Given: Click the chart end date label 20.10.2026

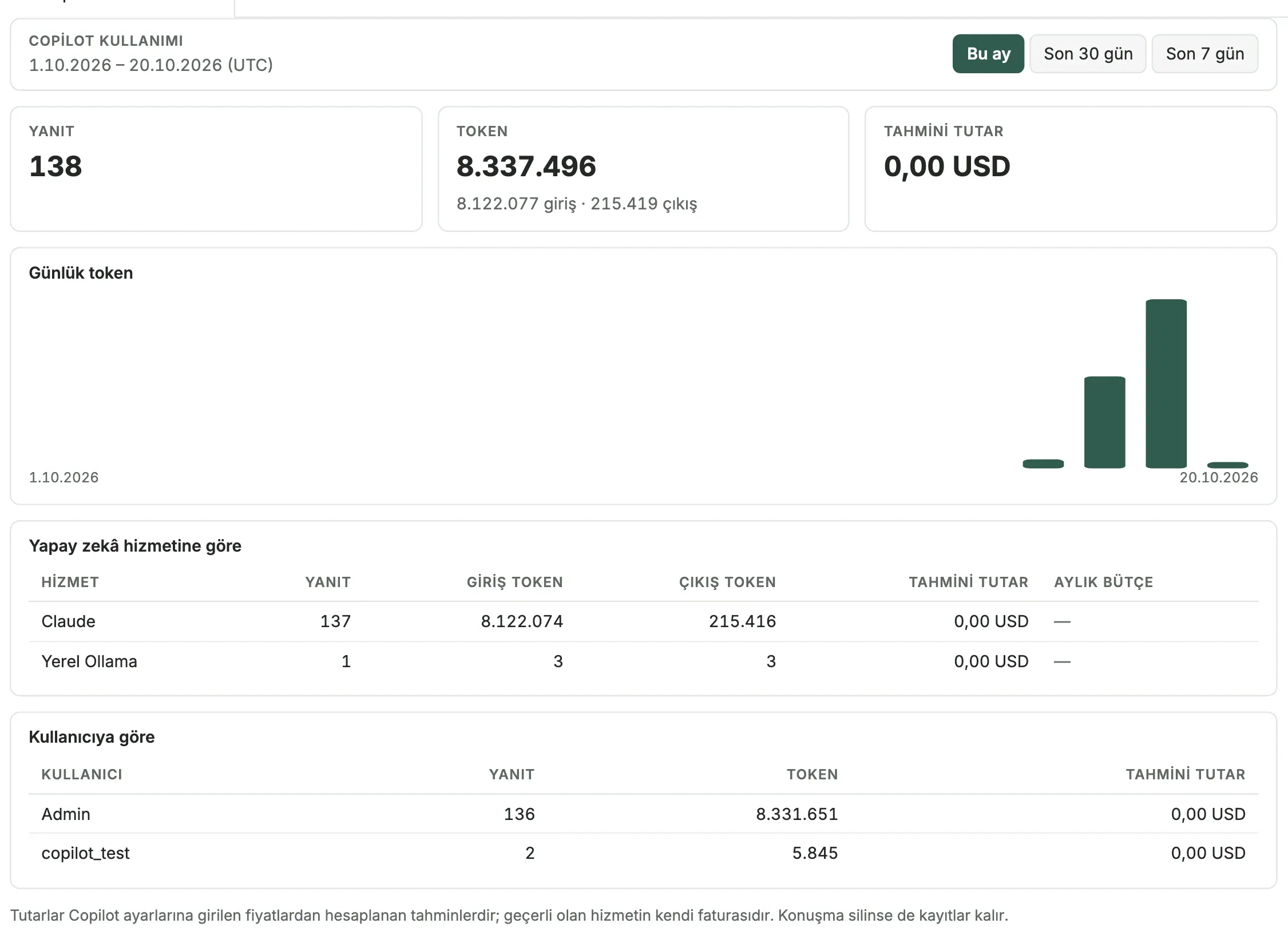Looking at the screenshot, I should click(1219, 478).
